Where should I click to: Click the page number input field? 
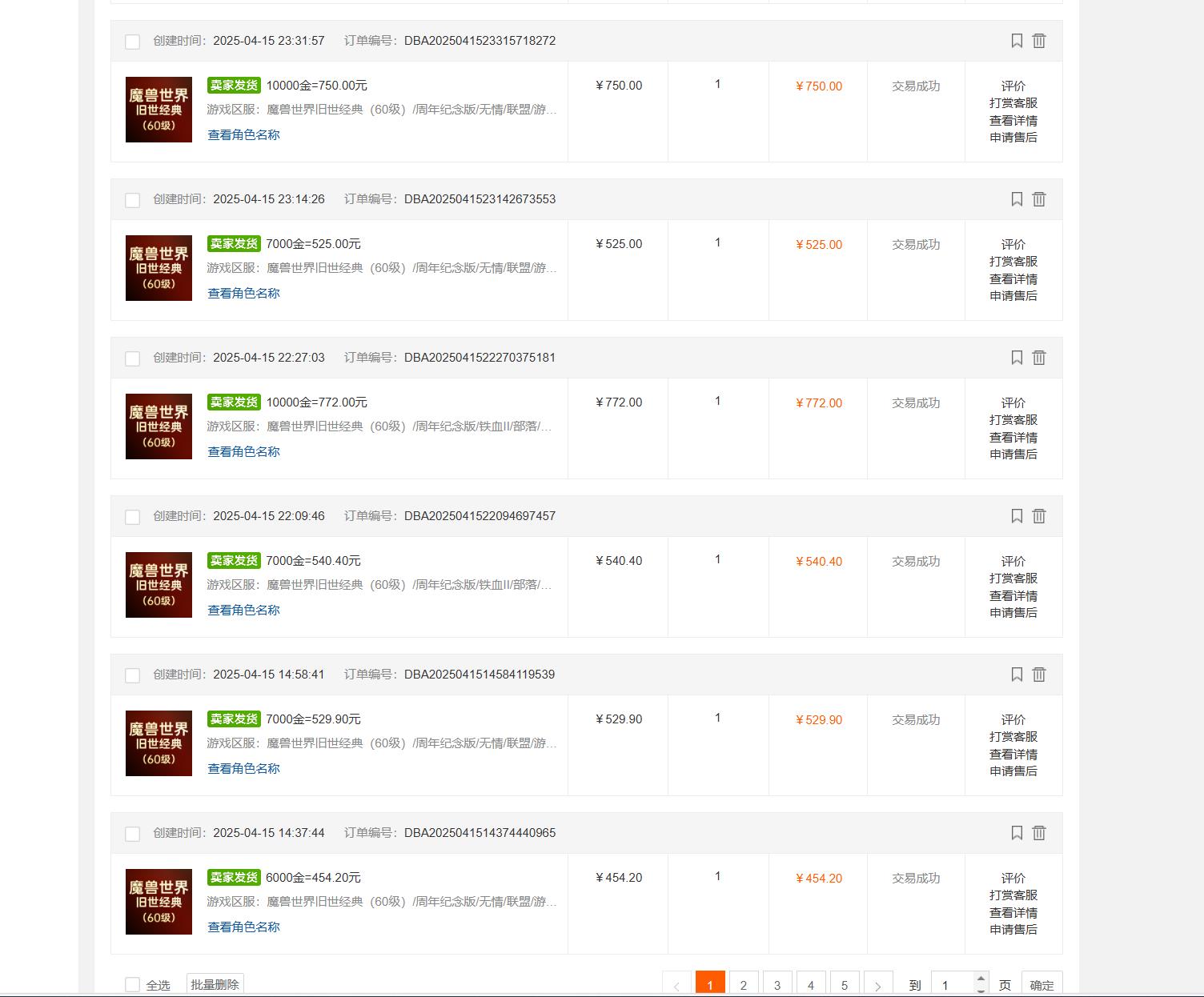click(953, 985)
